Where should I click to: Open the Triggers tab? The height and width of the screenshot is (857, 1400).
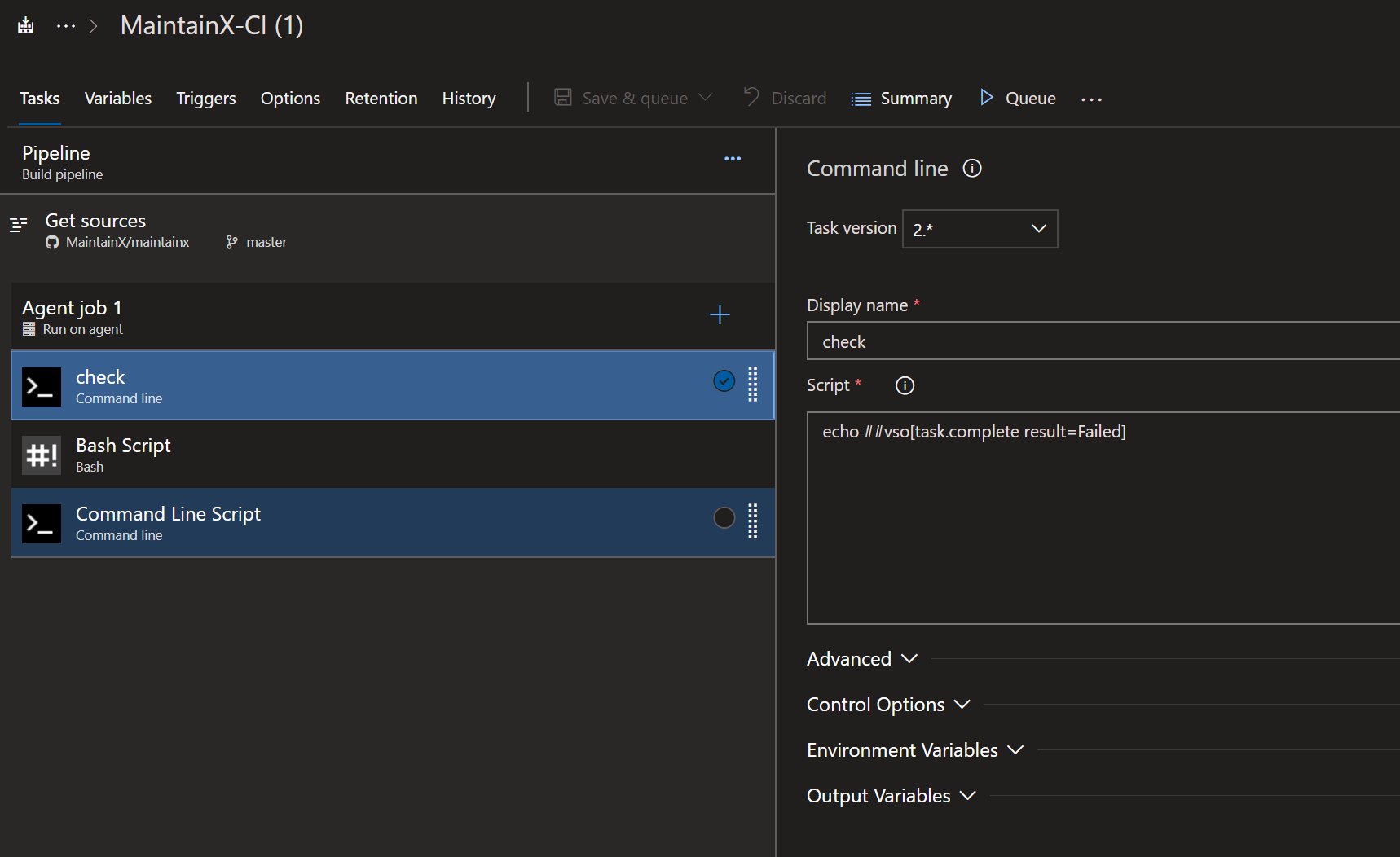(x=205, y=98)
